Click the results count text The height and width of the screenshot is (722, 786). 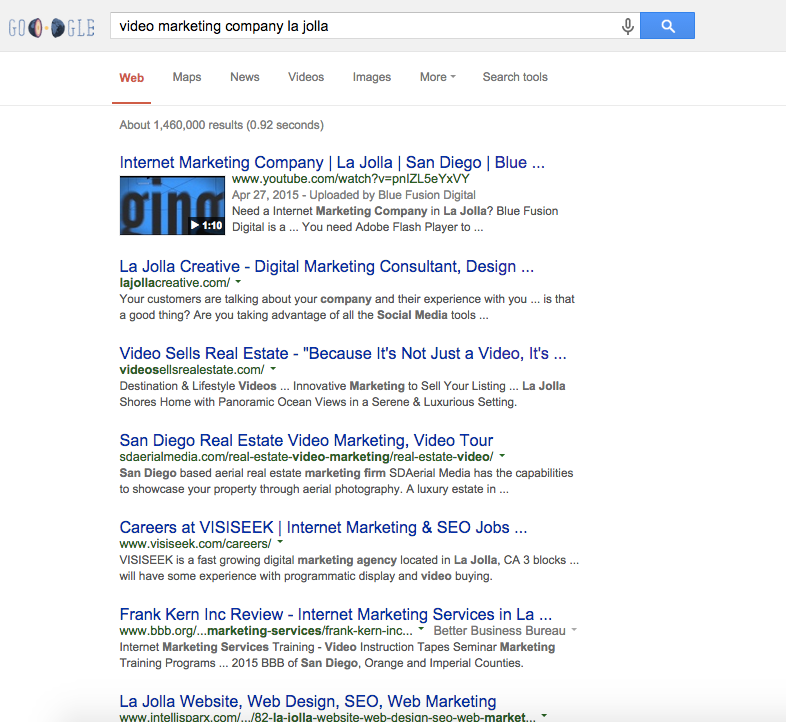pyautogui.click(x=222, y=125)
